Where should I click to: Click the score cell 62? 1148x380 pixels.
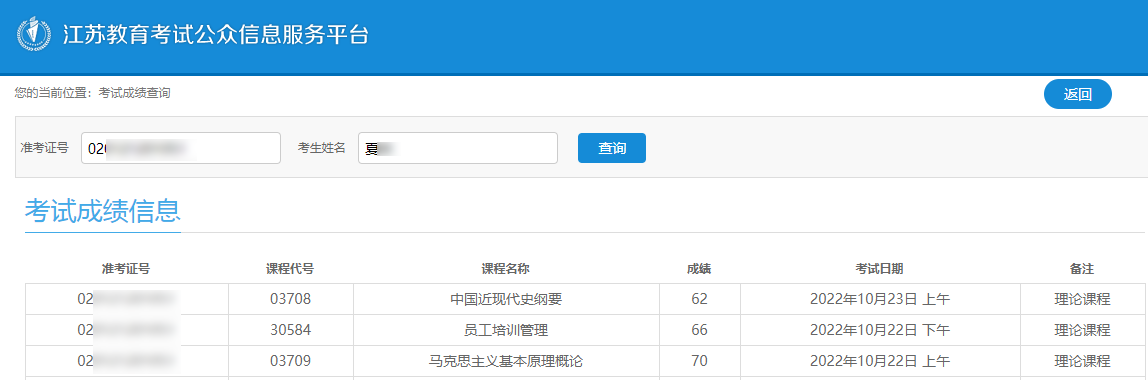tap(699, 299)
